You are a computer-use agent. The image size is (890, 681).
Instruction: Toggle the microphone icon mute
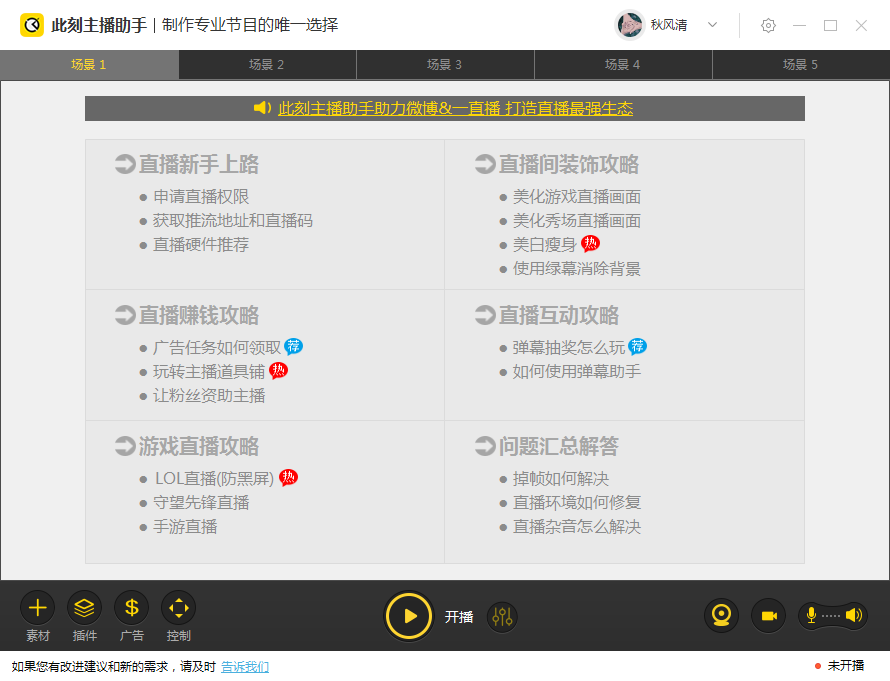[x=812, y=615]
